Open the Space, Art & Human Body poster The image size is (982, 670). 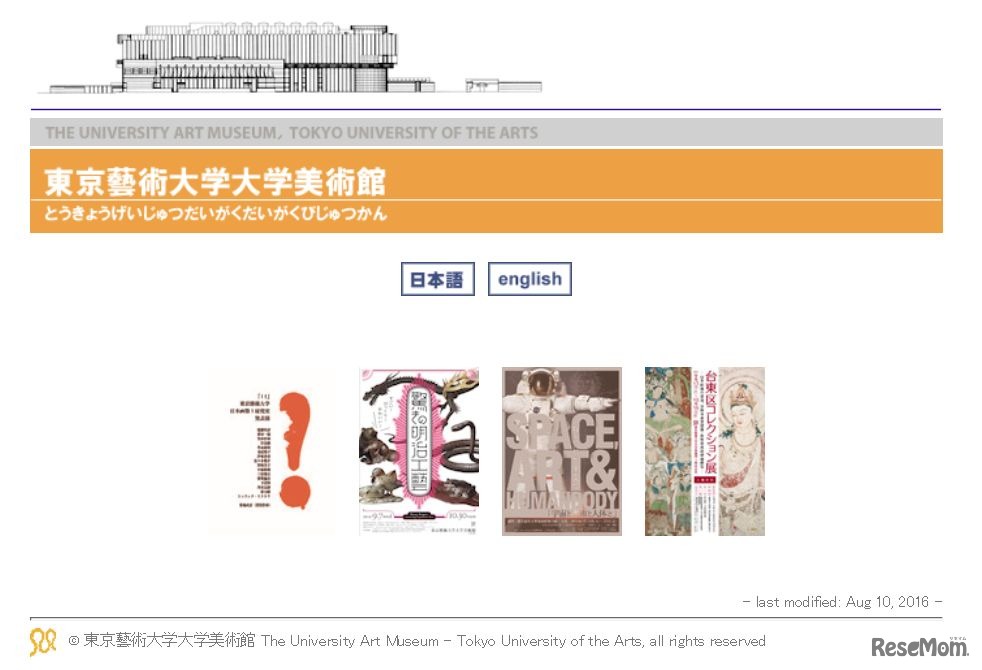(562, 451)
